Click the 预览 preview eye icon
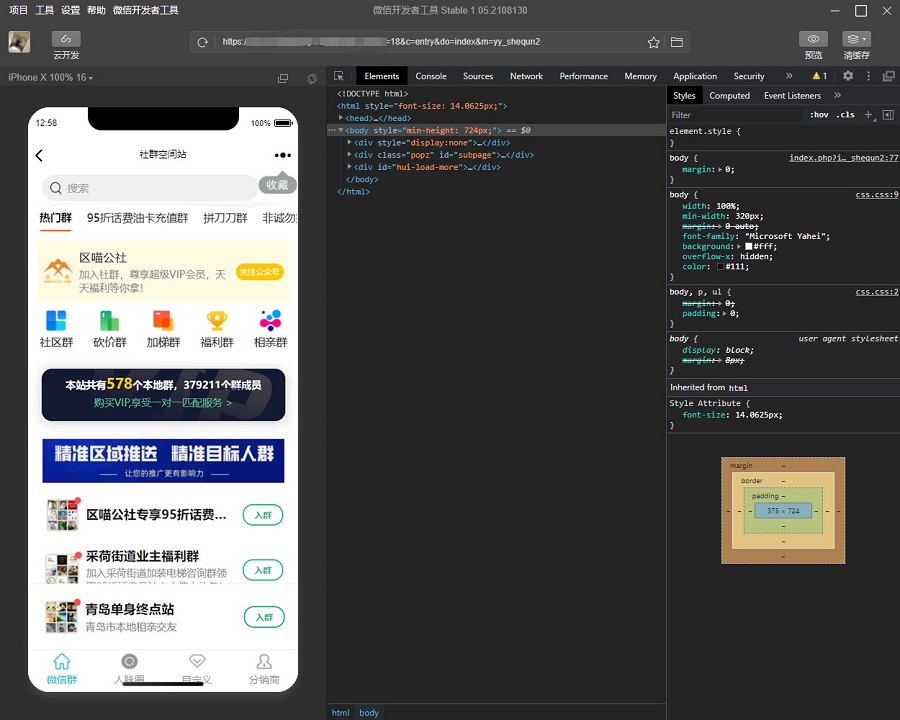This screenshot has width=900, height=720. click(x=813, y=39)
